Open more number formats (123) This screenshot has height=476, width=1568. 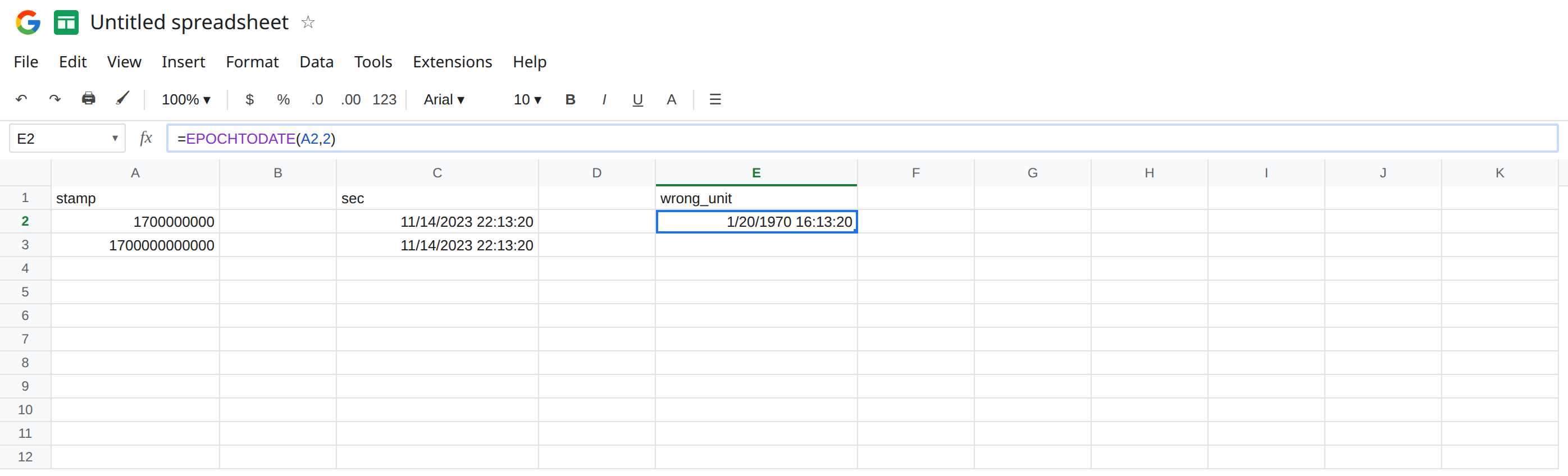pyautogui.click(x=384, y=99)
